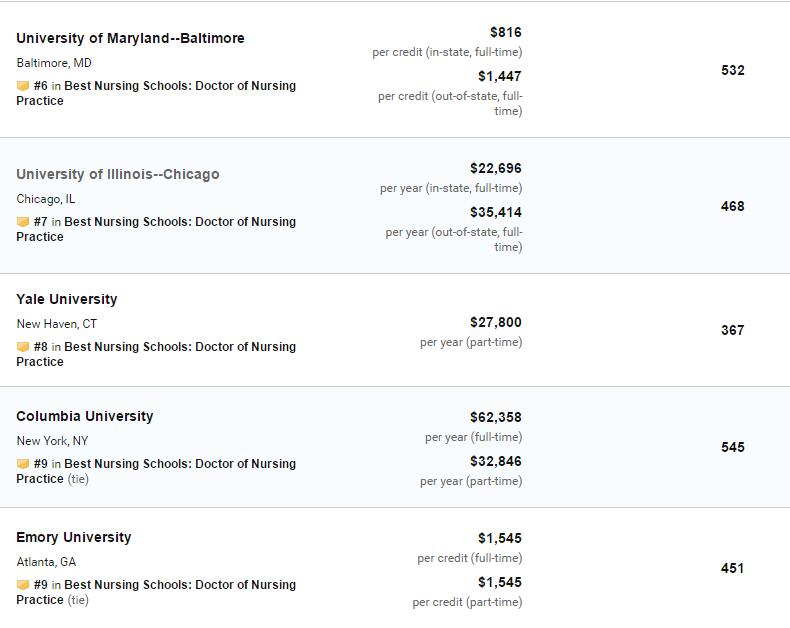The image size is (790, 628).
Task: Click Maryland's Best Nursing Schools ranking link
Action: (x=156, y=93)
